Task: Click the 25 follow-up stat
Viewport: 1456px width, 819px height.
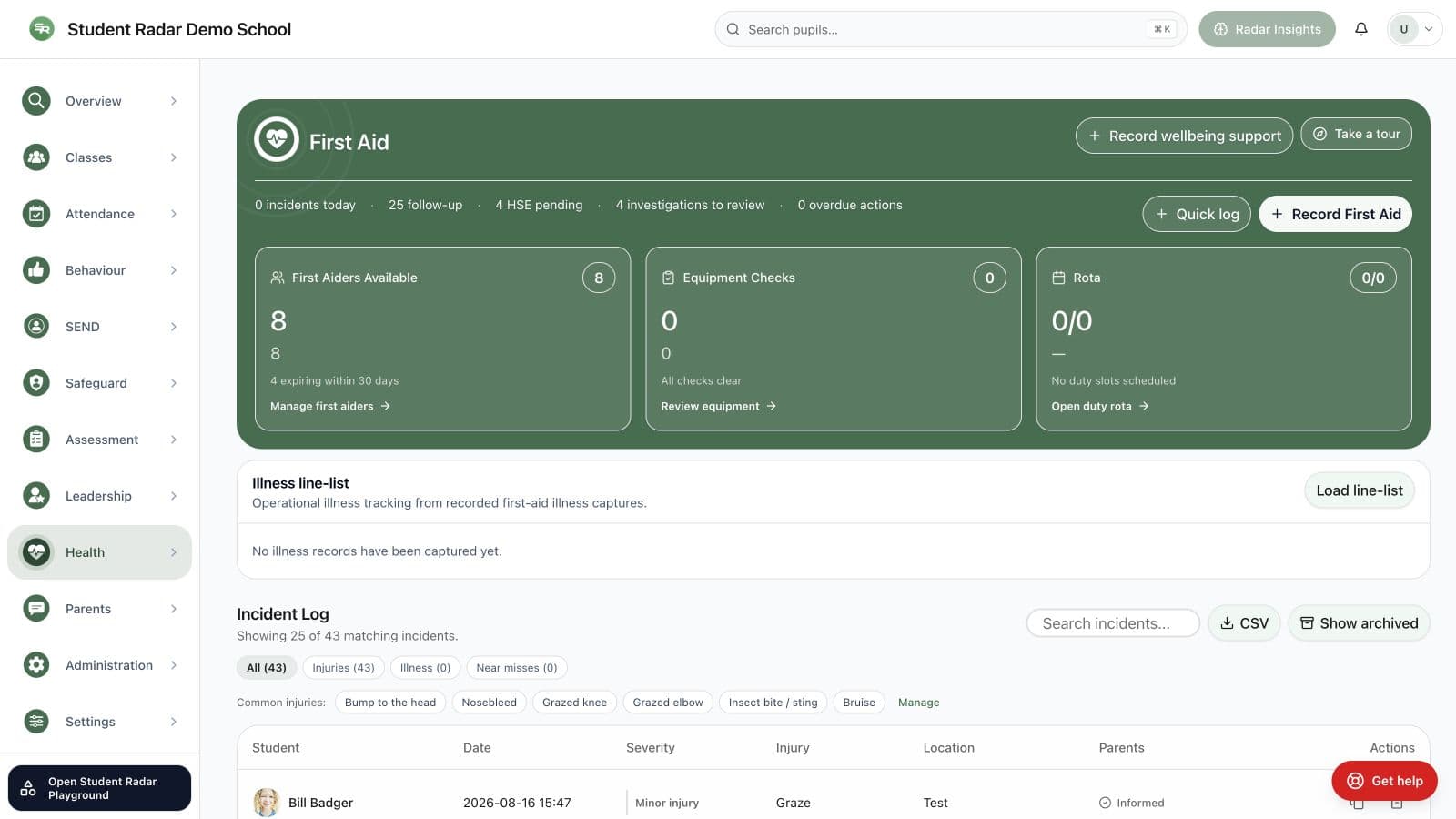Action: 425,206
